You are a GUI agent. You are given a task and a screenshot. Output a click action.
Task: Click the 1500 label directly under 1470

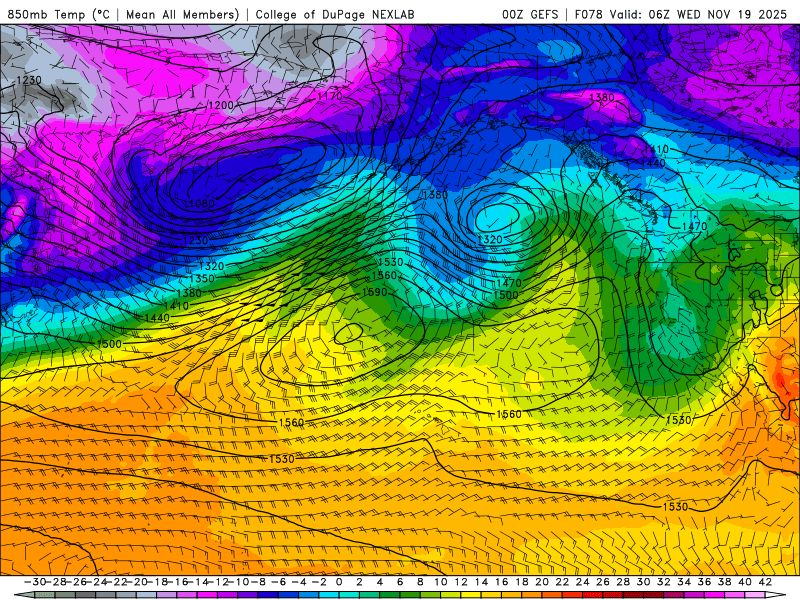pyautogui.click(x=506, y=295)
